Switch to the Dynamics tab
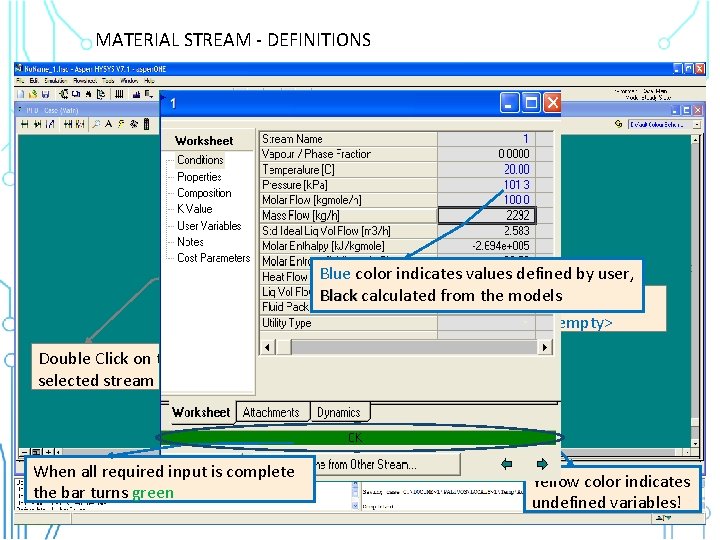720x540 pixels. tap(339, 412)
